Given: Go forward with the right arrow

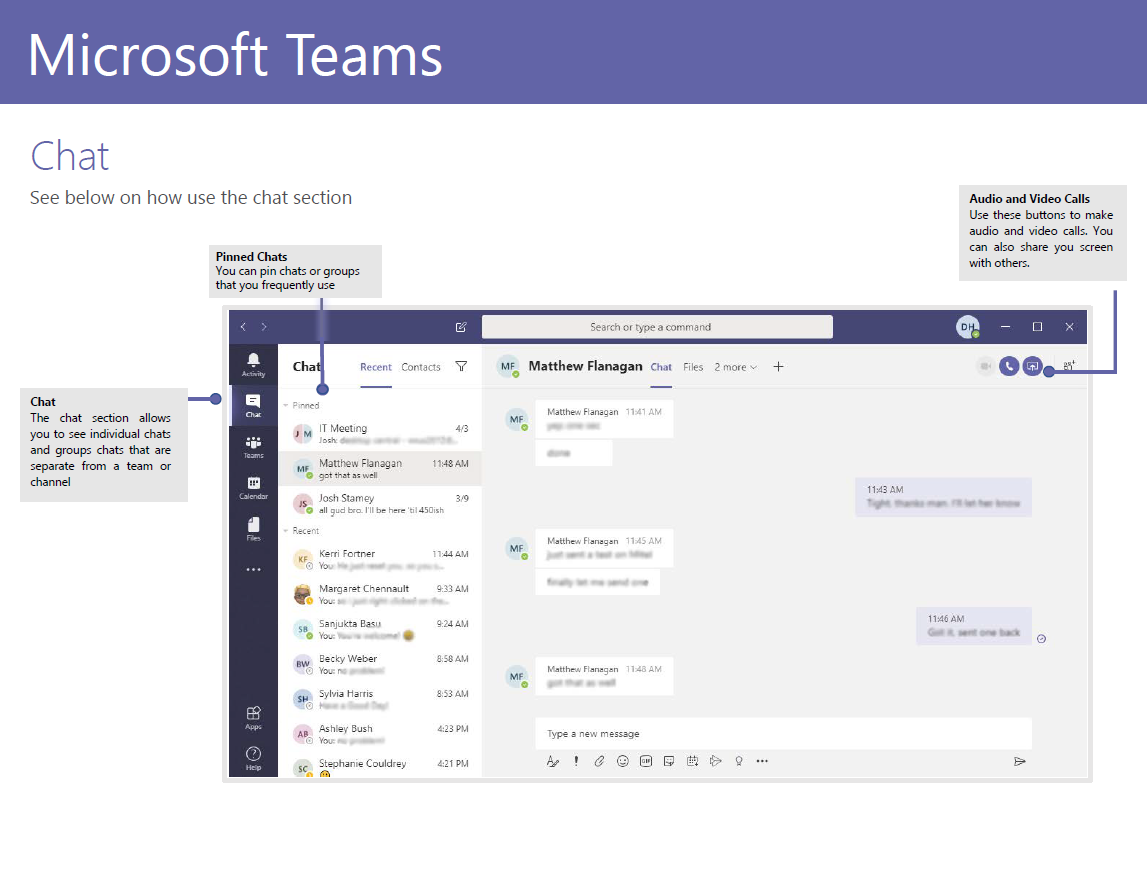Looking at the screenshot, I should point(264,327).
